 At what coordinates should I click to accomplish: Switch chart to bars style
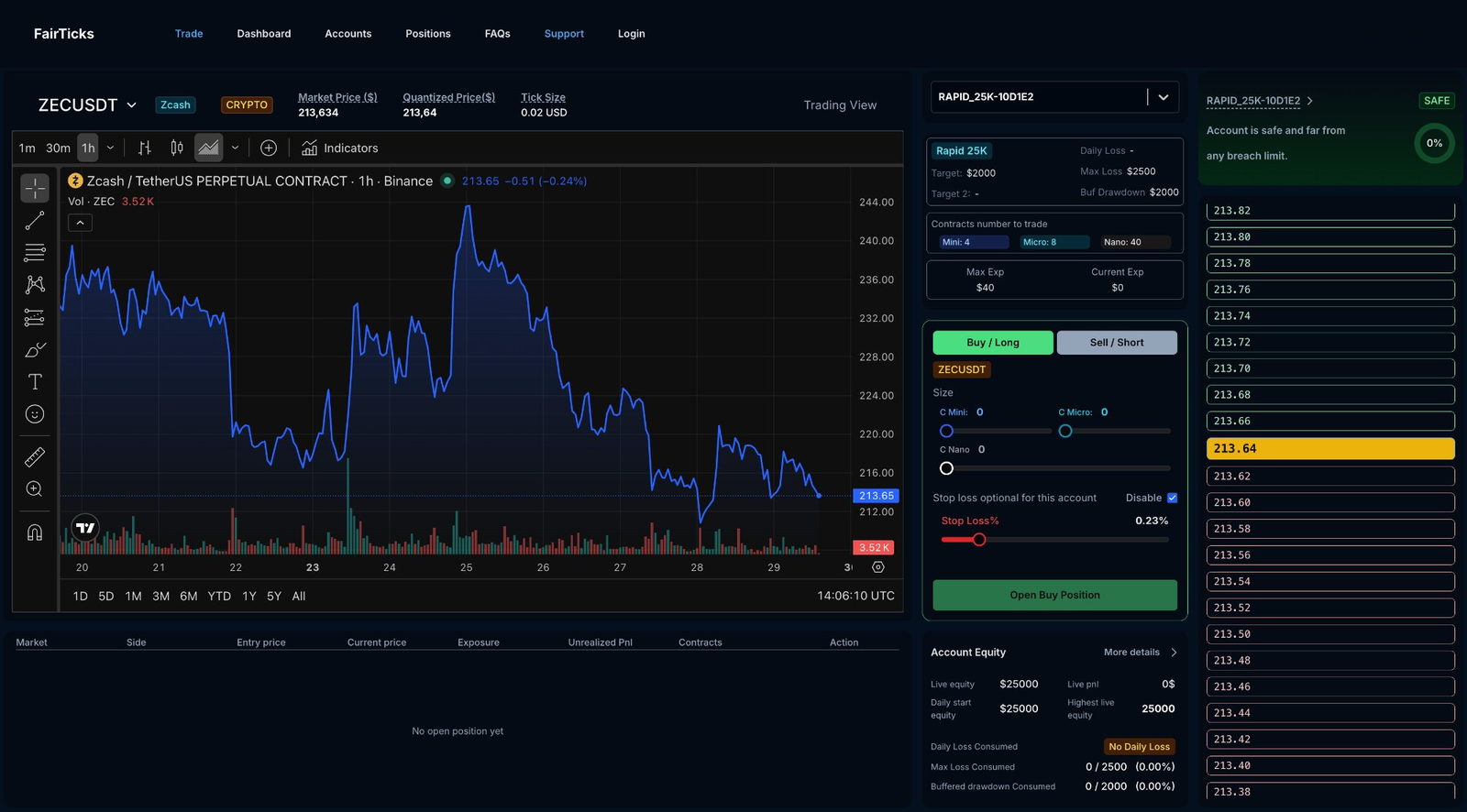click(145, 148)
